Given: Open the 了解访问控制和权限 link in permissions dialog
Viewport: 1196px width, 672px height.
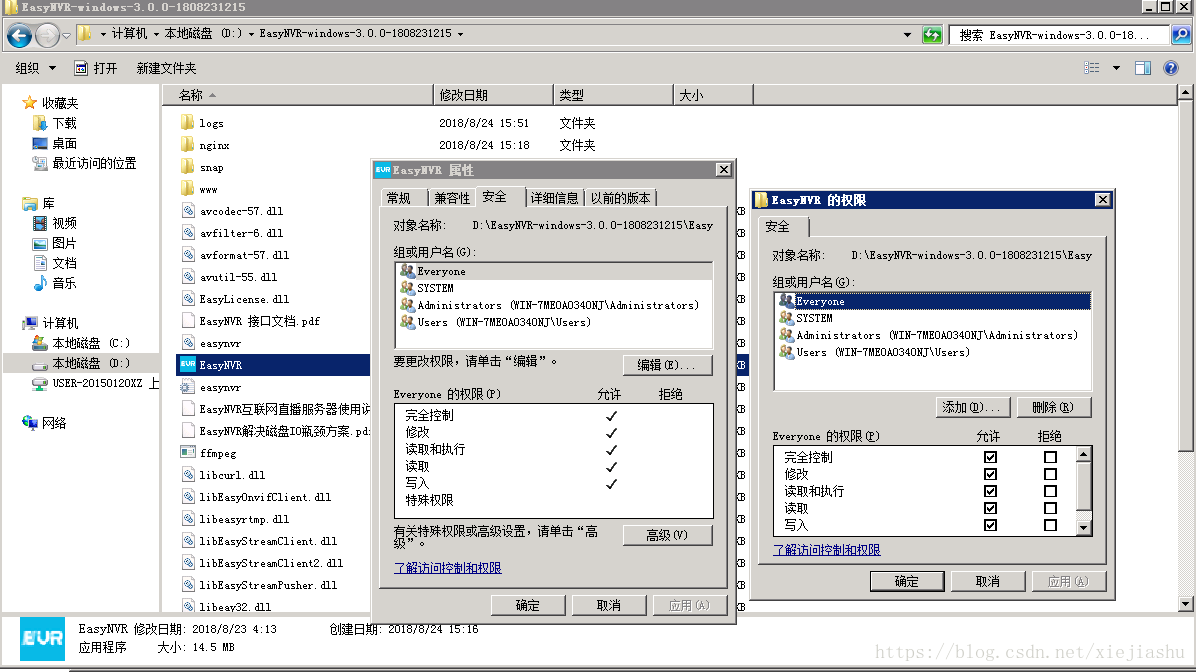Looking at the screenshot, I should [827, 549].
